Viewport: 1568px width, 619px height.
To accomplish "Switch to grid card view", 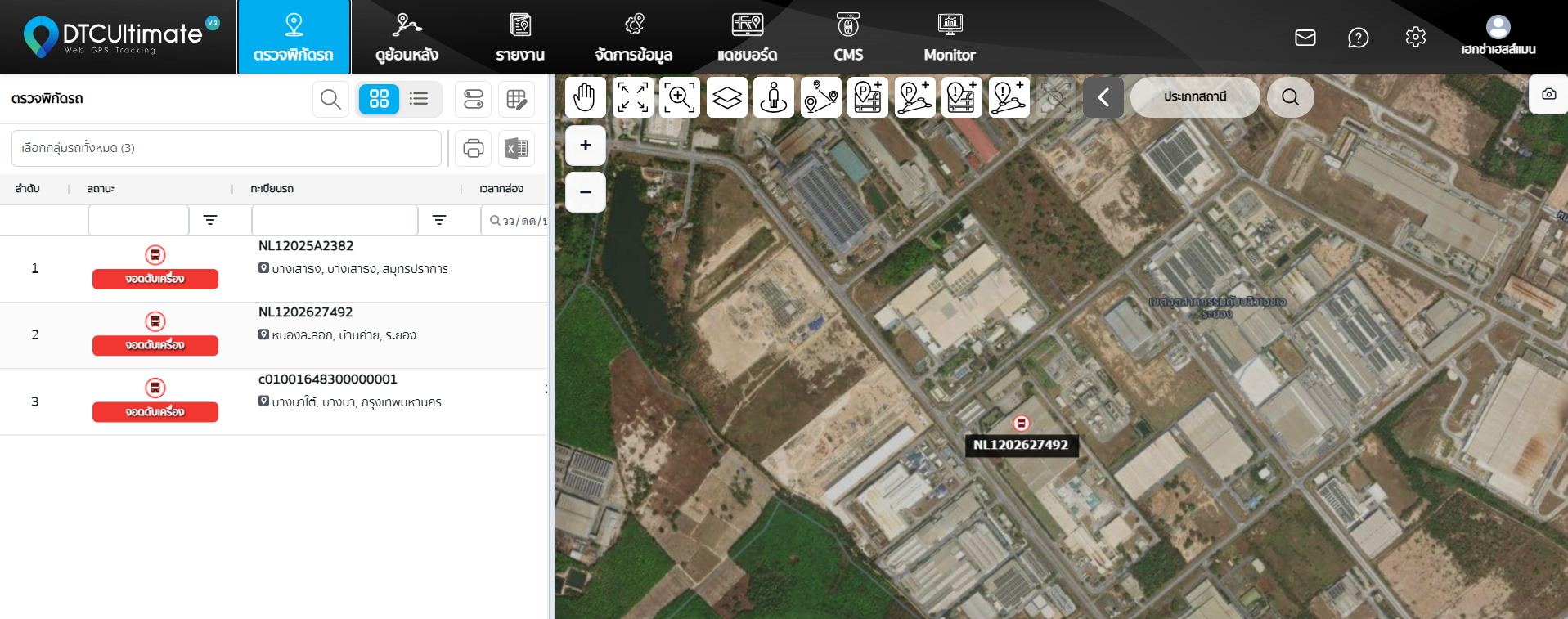I will (379, 99).
